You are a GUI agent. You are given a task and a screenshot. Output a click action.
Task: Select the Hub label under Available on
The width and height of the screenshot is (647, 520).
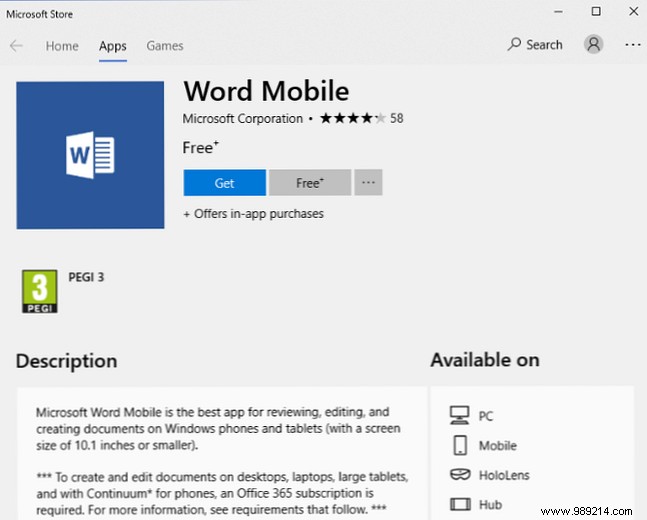(x=490, y=504)
